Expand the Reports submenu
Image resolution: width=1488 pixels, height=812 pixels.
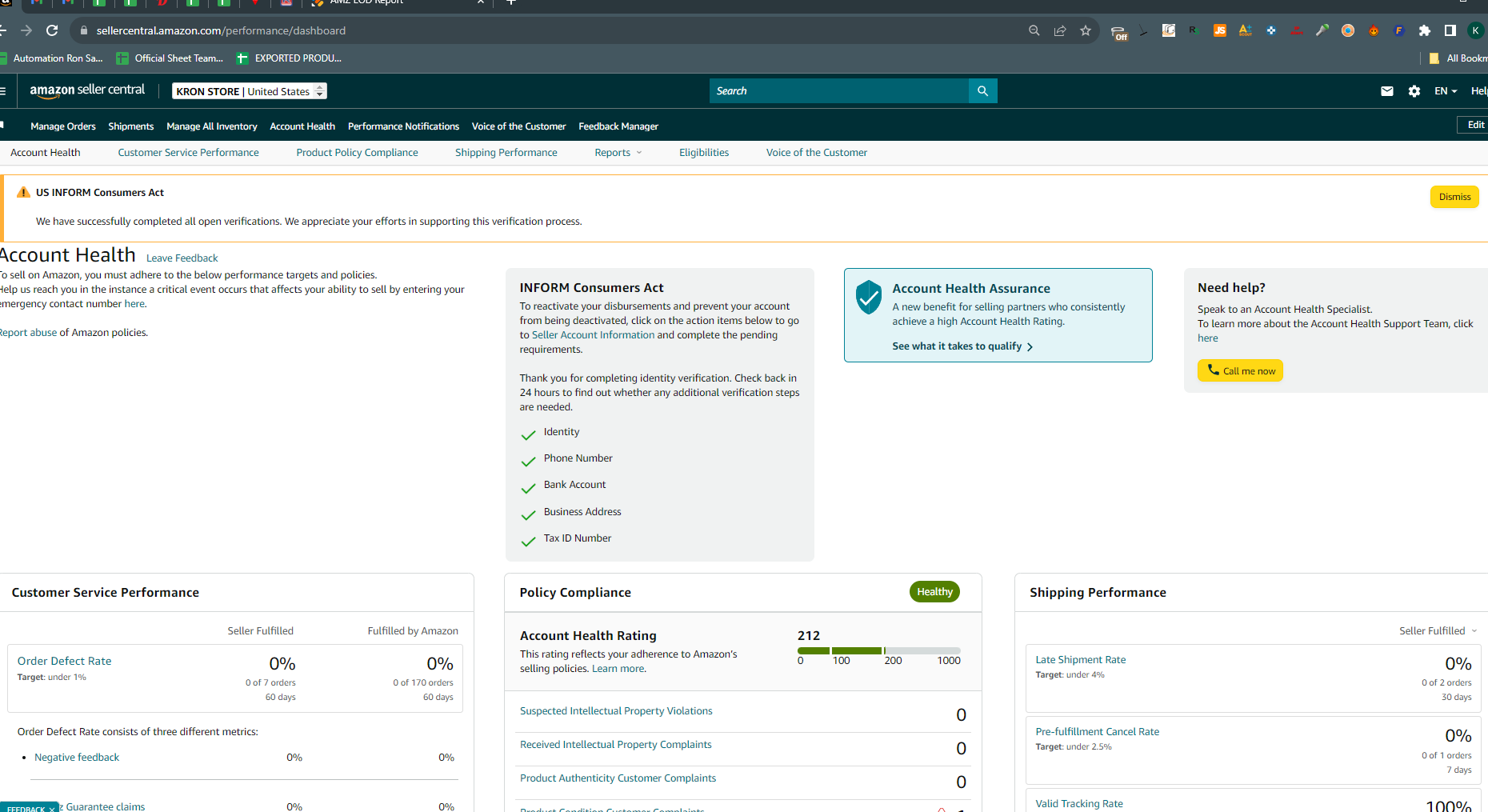click(618, 153)
